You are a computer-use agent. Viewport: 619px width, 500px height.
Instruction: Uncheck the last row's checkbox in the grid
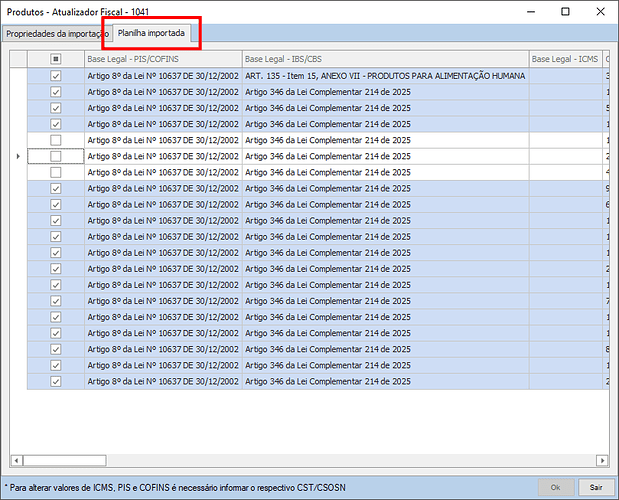[x=56, y=380]
